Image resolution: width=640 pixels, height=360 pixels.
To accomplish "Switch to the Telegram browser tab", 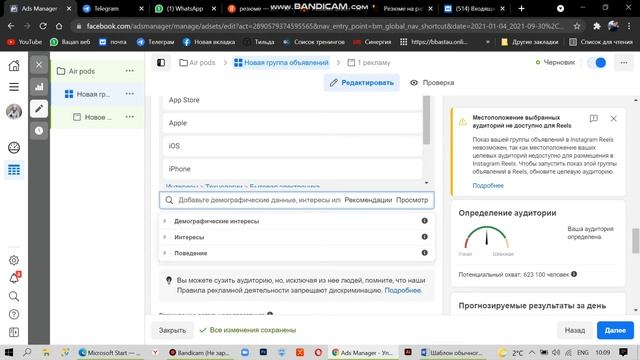I will coord(112,8).
